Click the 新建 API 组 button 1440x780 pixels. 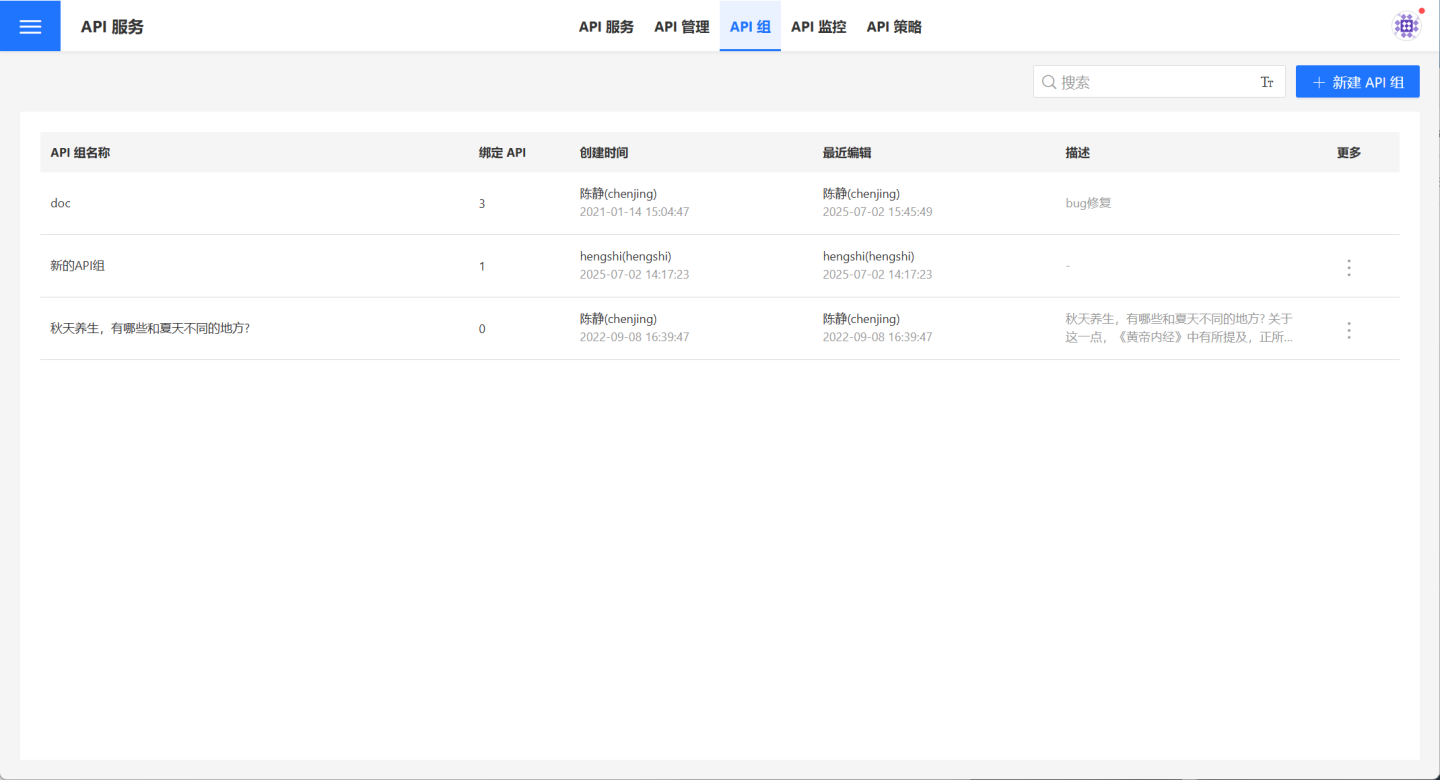(1357, 82)
